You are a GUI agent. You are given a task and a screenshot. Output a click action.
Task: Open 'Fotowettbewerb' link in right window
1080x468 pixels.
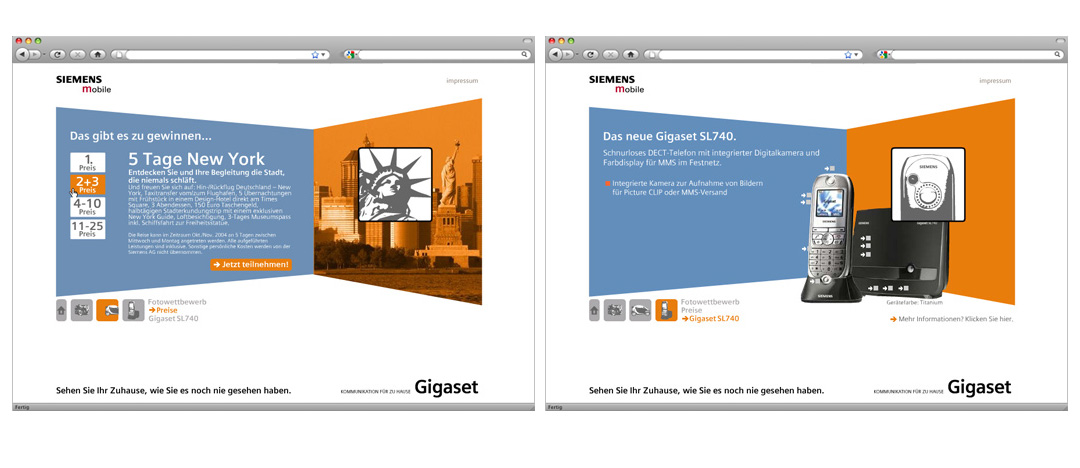(x=710, y=302)
